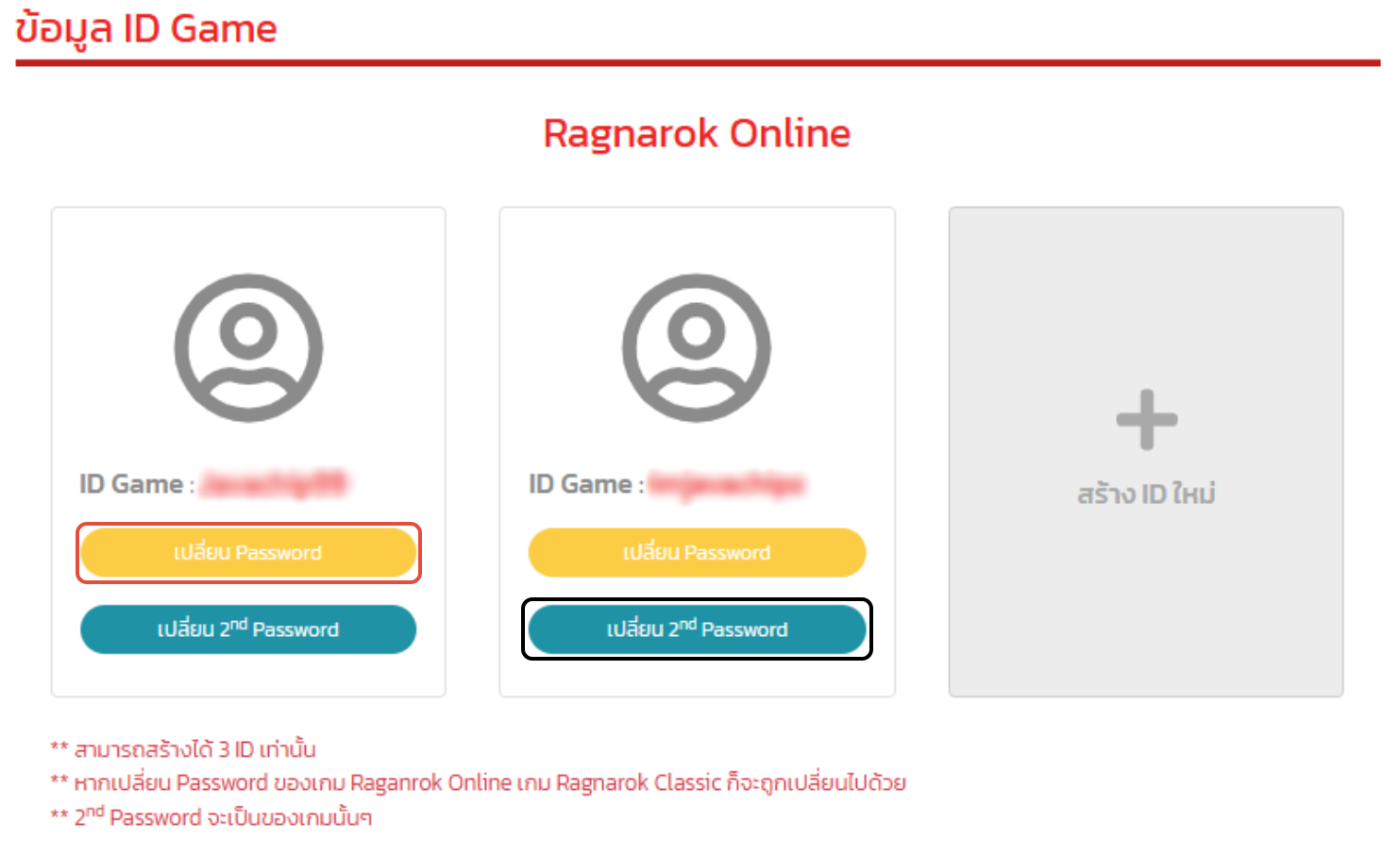Click teal 2nd Password button in first card

(248, 629)
